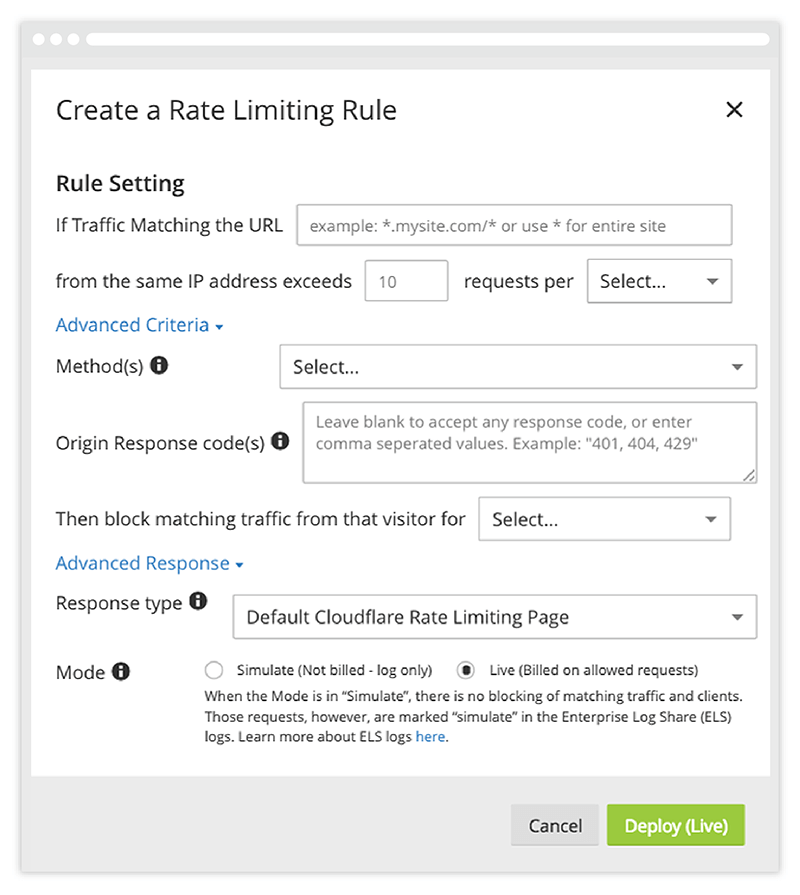The height and width of the screenshot is (895, 800).
Task: Select the Simulate (Not billed) radio option
Action: 213,670
